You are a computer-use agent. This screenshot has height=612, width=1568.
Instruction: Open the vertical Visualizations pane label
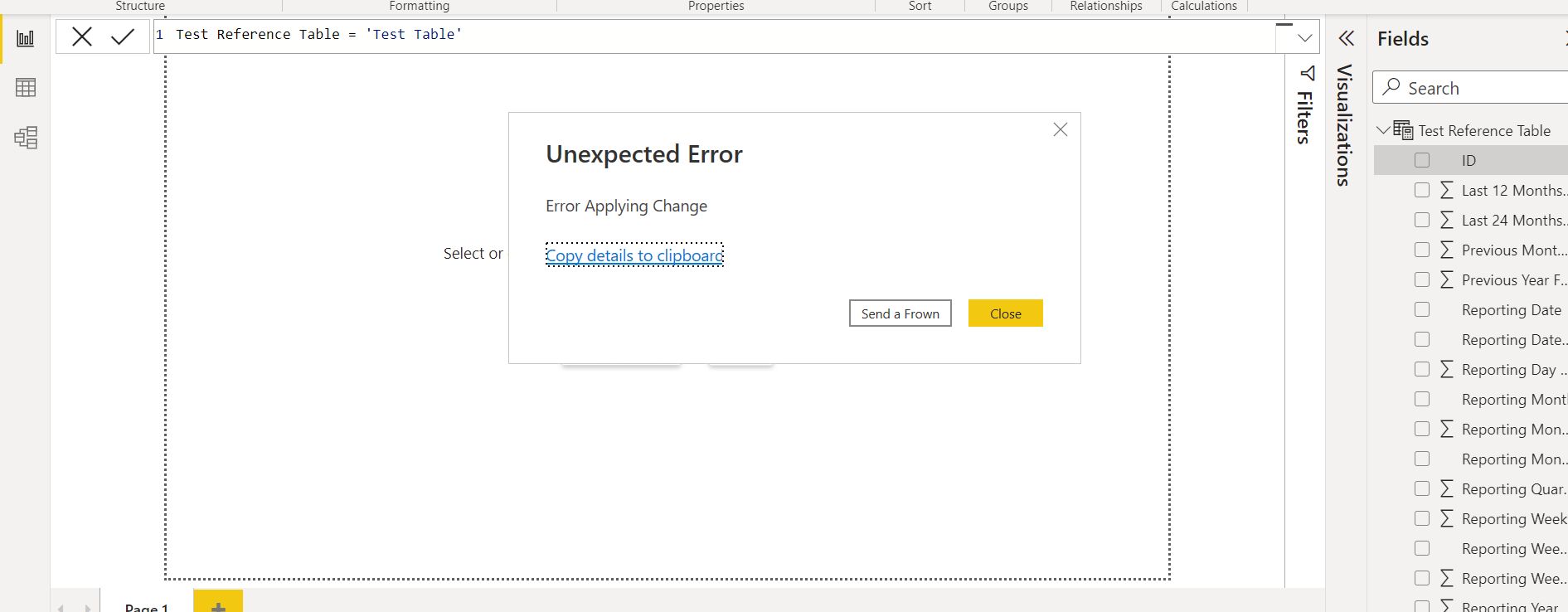tap(1344, 125)
